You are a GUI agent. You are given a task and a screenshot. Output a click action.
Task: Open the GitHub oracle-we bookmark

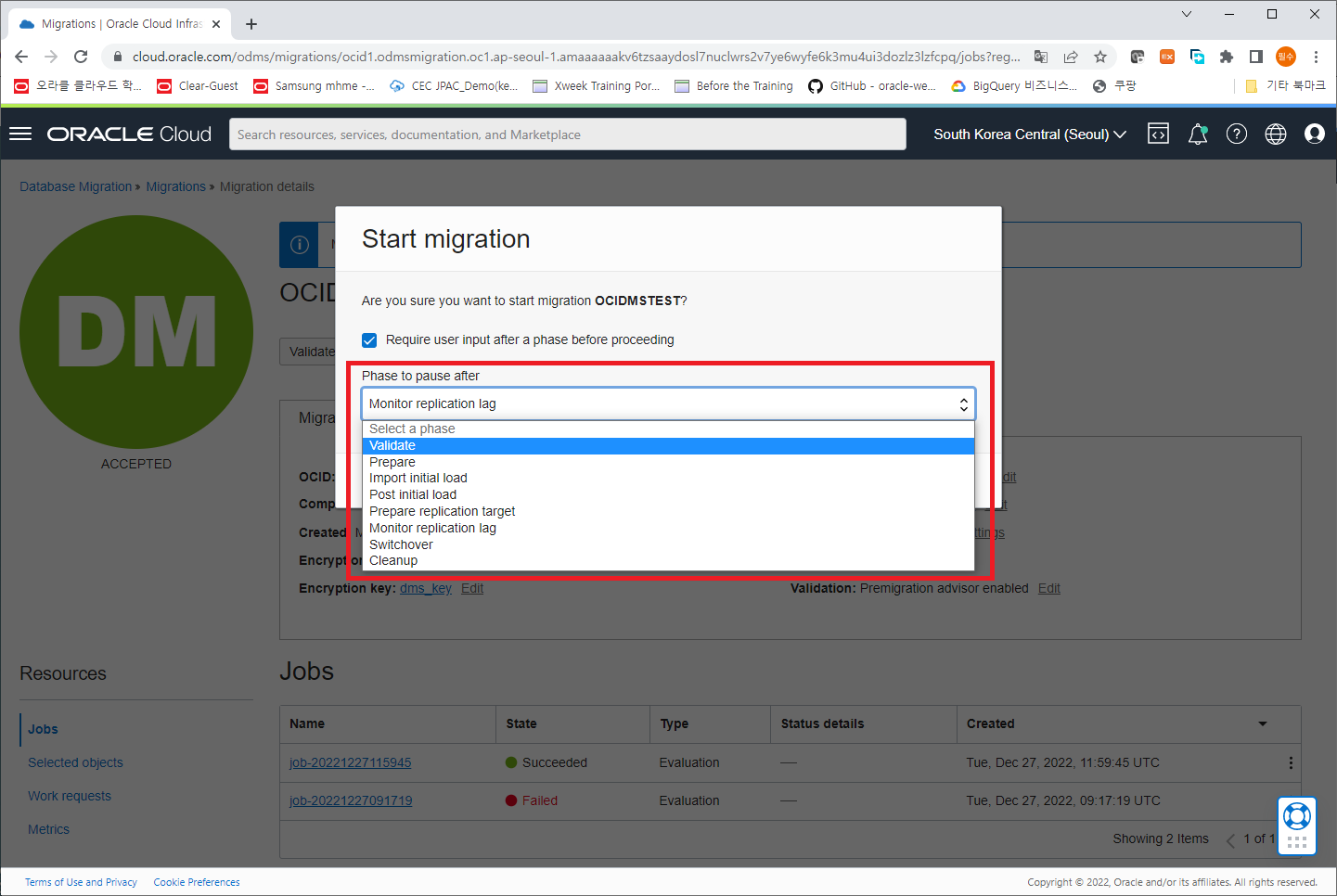872,86
